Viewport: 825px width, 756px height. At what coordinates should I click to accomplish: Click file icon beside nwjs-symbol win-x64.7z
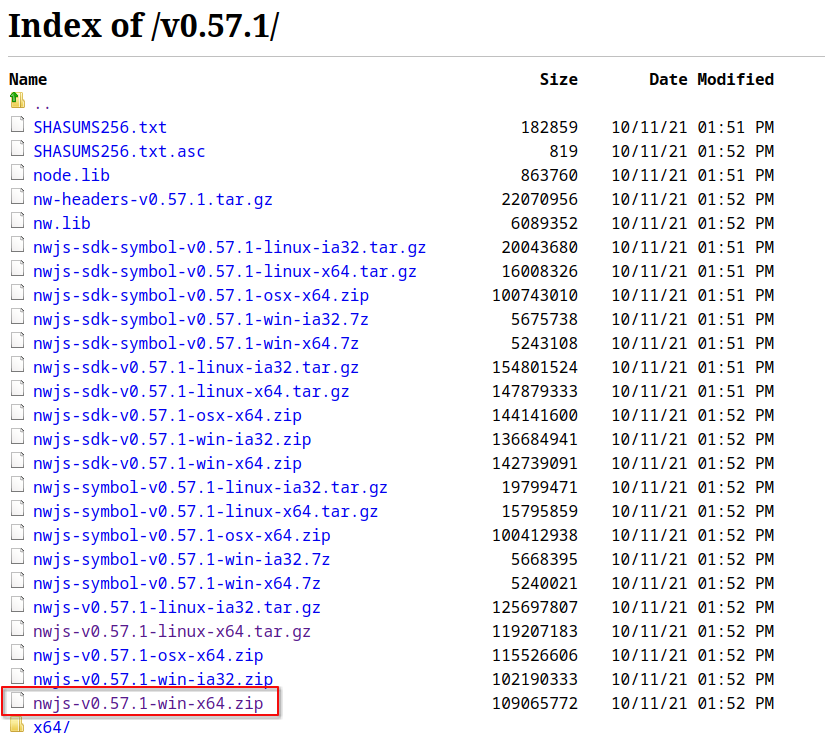point(17,580)
